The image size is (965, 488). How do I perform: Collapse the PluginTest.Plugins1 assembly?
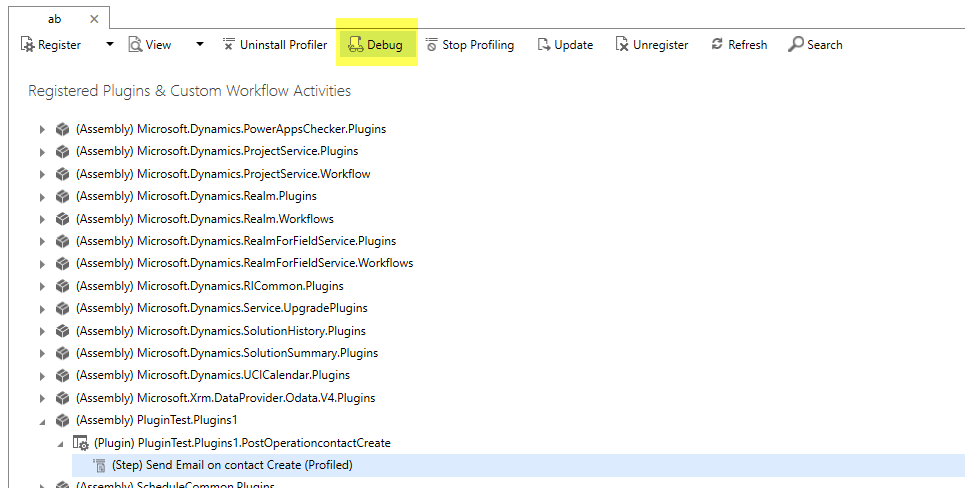pyautogui.click(x=42, y=422)
